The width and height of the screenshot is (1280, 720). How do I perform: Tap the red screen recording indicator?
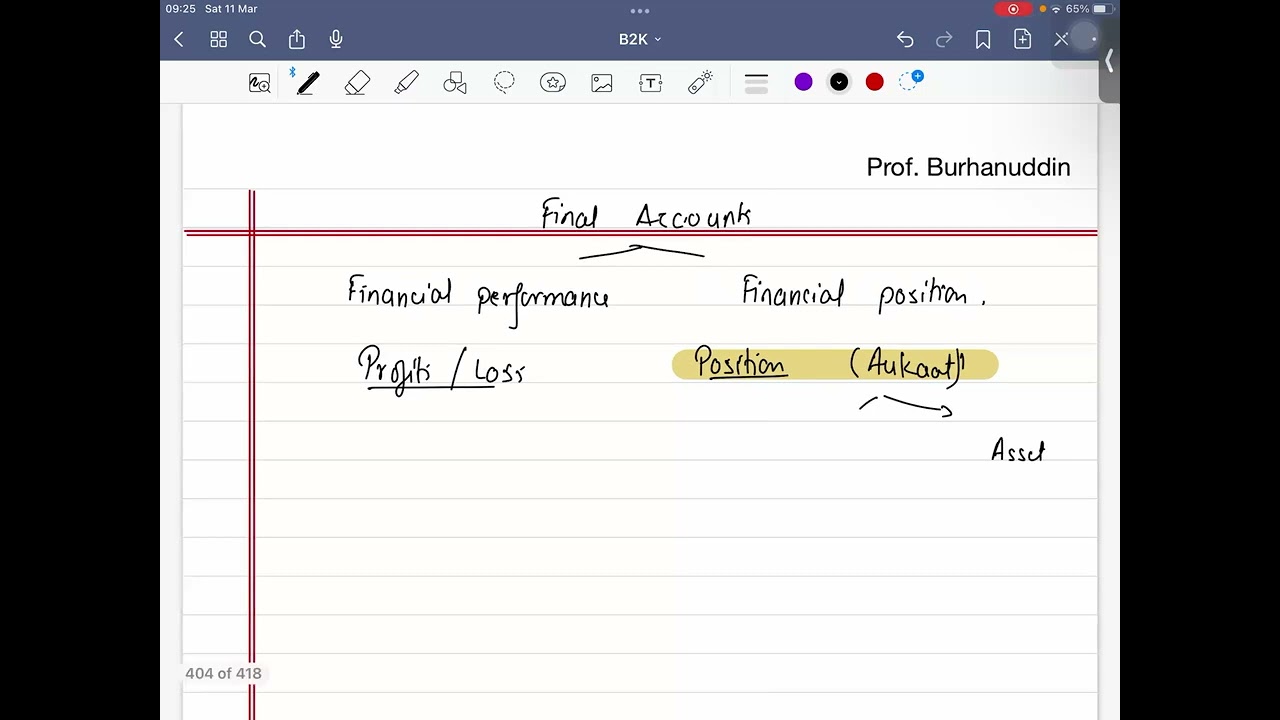tap(1013, 9)
